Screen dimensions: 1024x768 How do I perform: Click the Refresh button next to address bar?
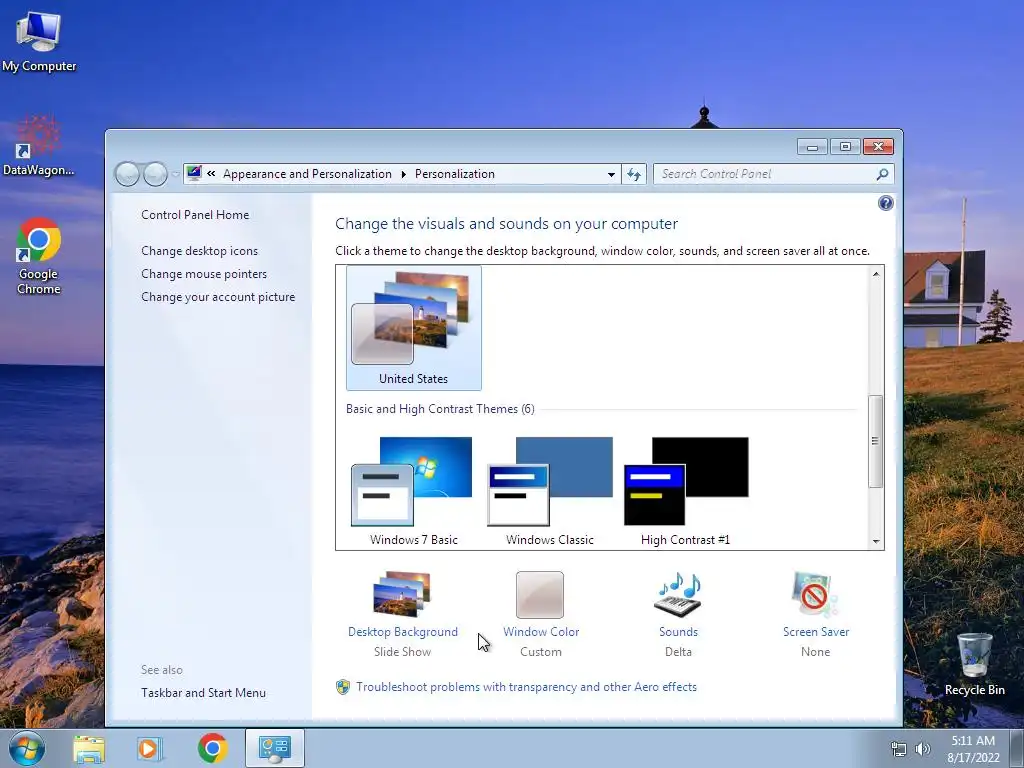(x=634, y=174)
